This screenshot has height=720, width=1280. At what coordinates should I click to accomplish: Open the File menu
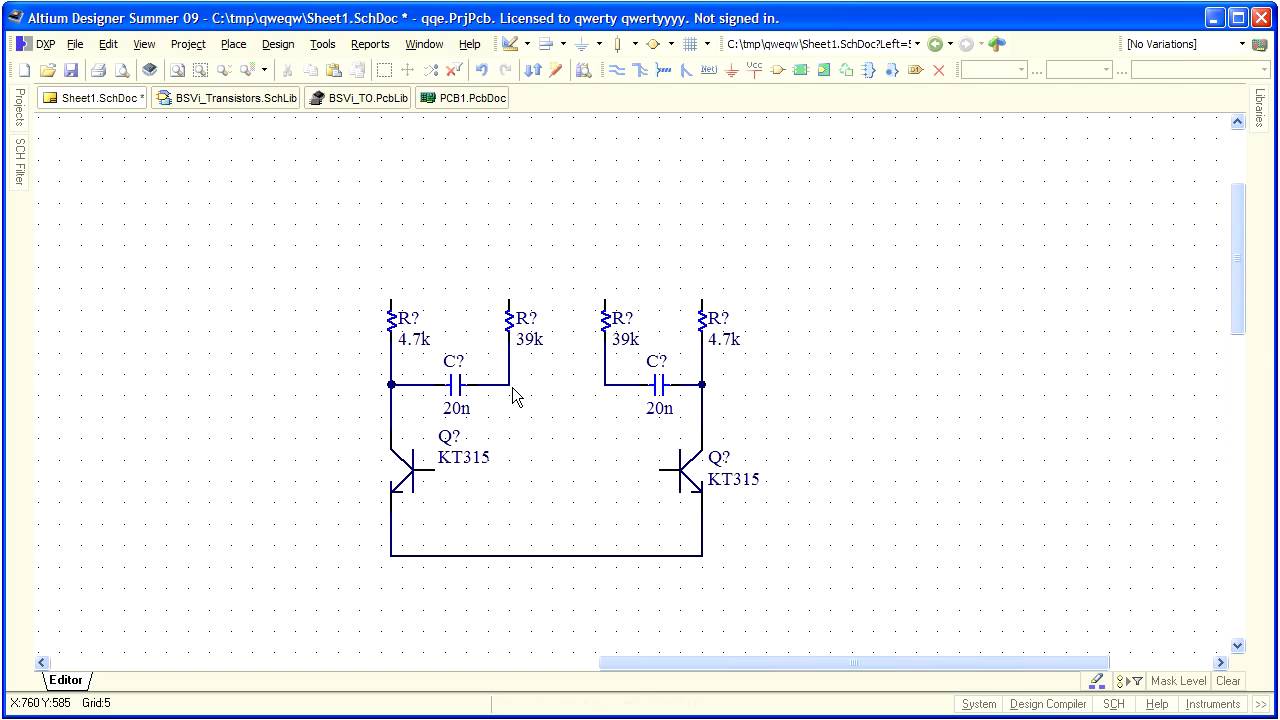tap(75, 44)
